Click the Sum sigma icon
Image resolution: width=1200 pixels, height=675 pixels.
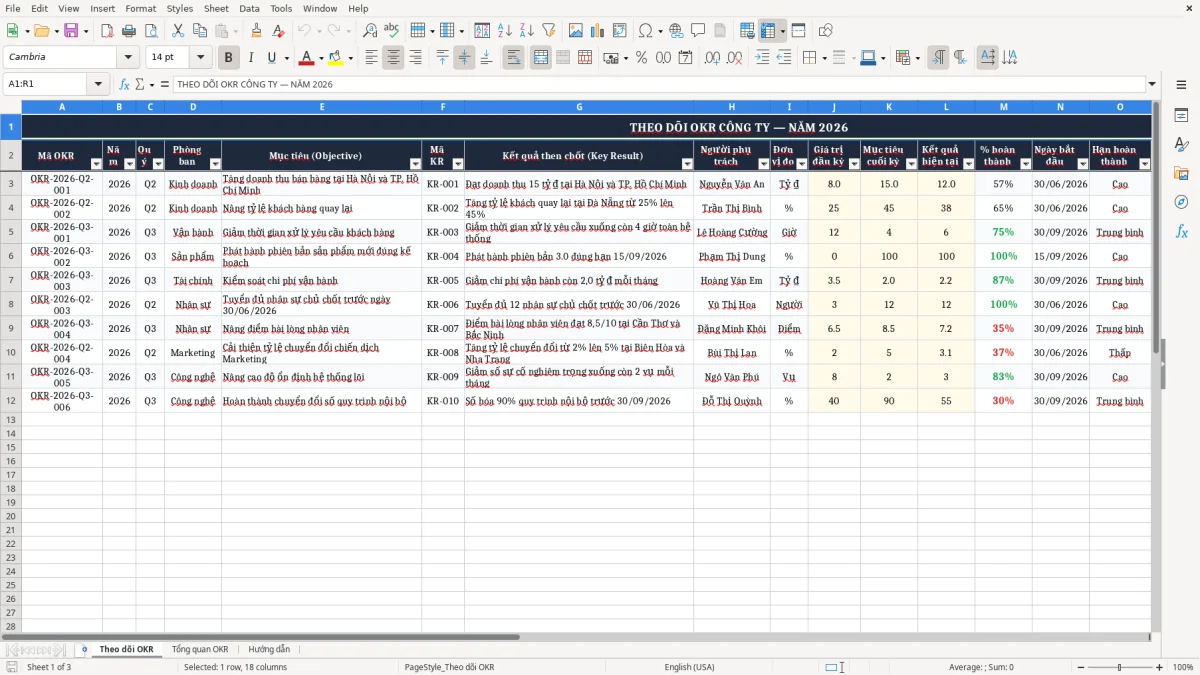[139, 84]
